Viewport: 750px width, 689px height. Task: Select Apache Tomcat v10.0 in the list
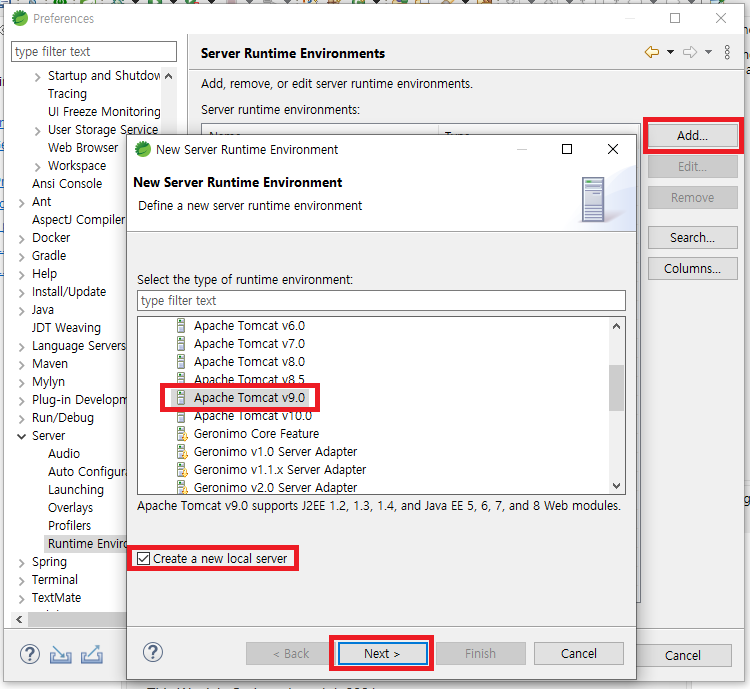click(x=253, y=416)
